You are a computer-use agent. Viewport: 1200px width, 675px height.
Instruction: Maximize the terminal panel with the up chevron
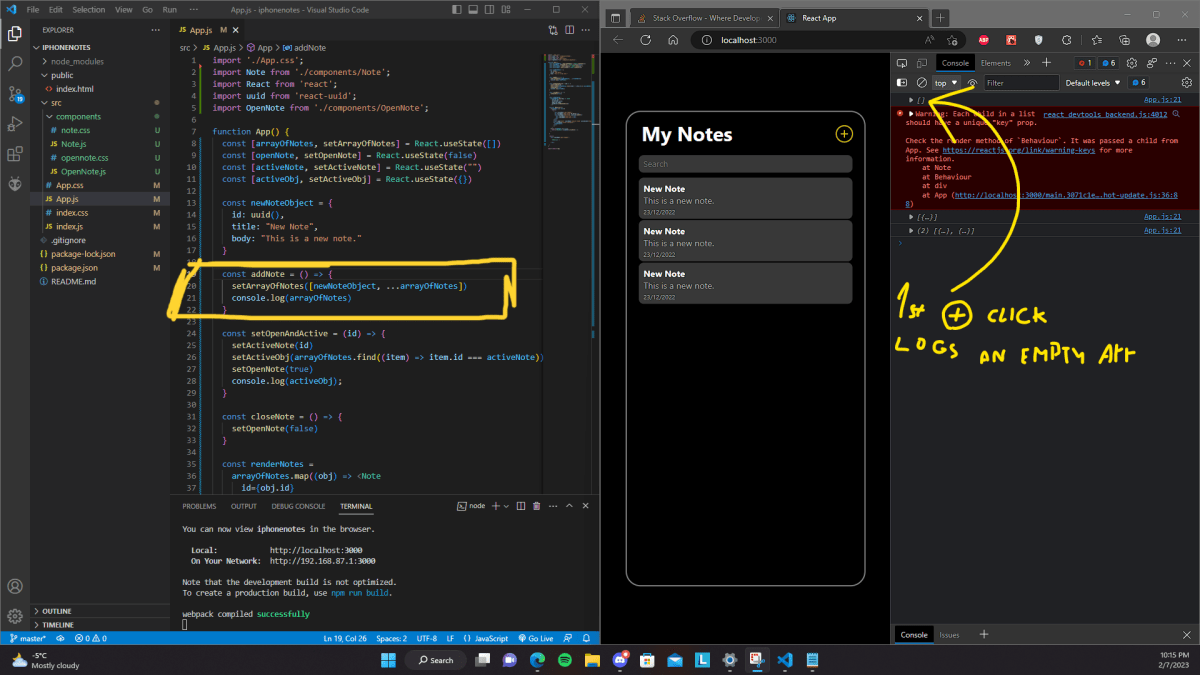click(x=570, y=506)
